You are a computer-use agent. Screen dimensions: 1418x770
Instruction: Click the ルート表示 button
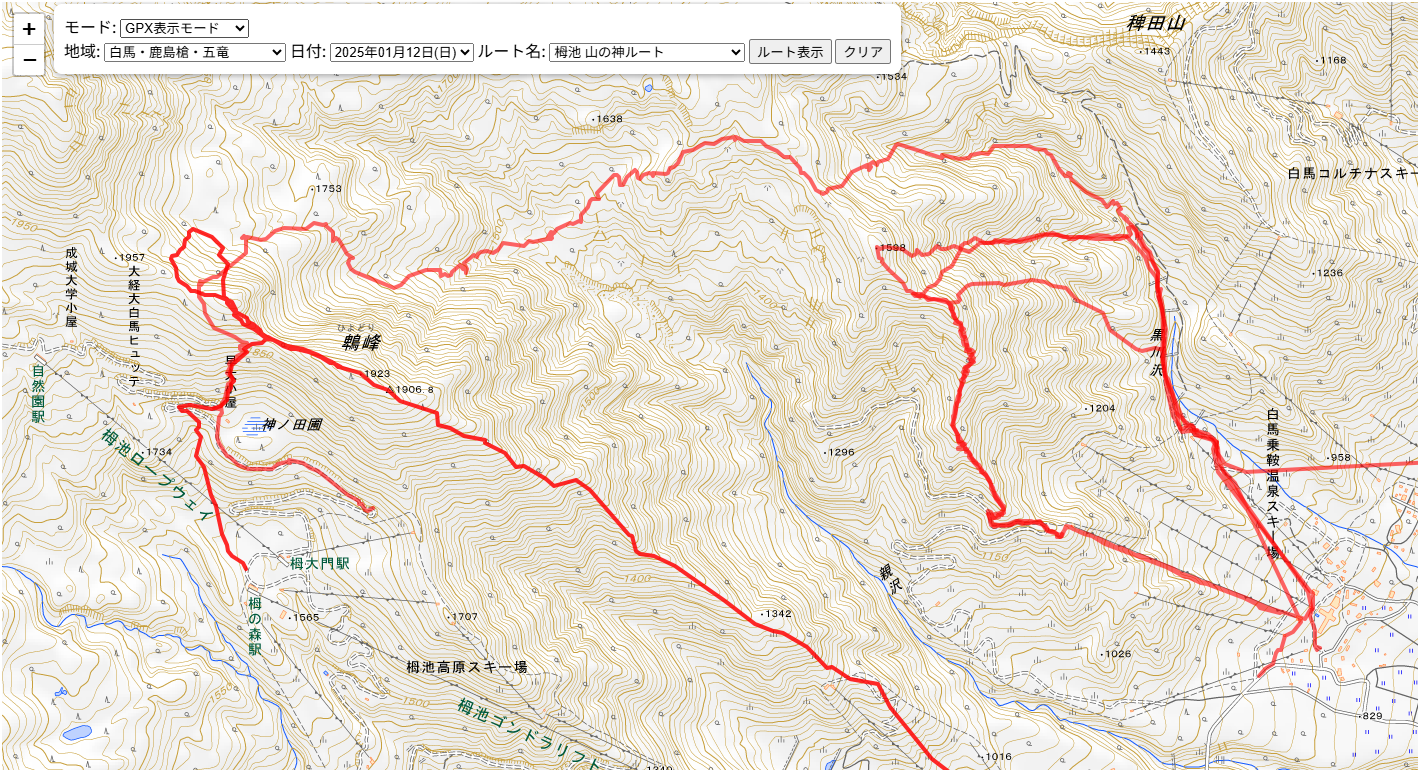click(790, 52)
